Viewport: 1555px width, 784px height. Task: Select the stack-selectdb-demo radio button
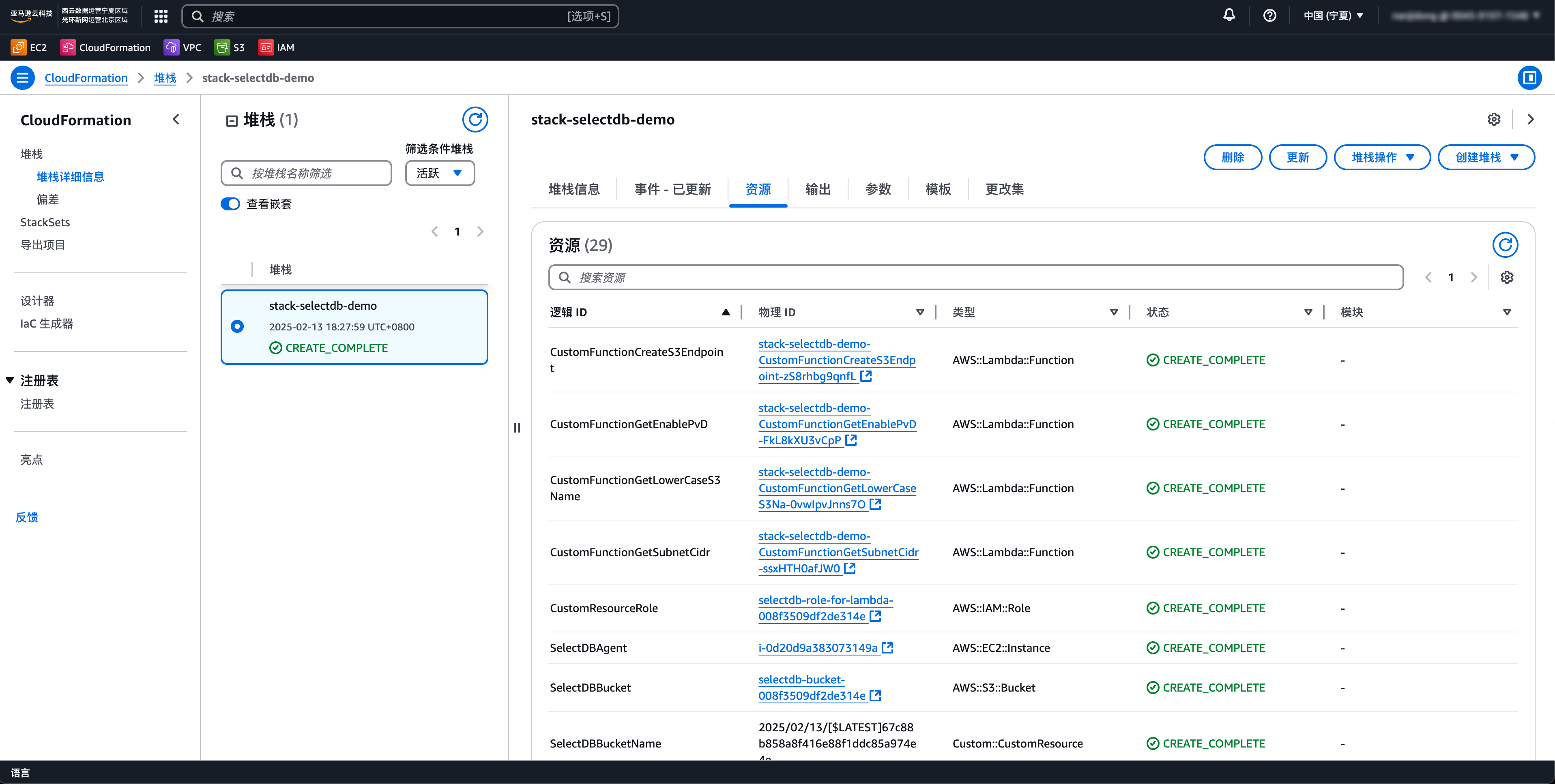pos(237,326)
